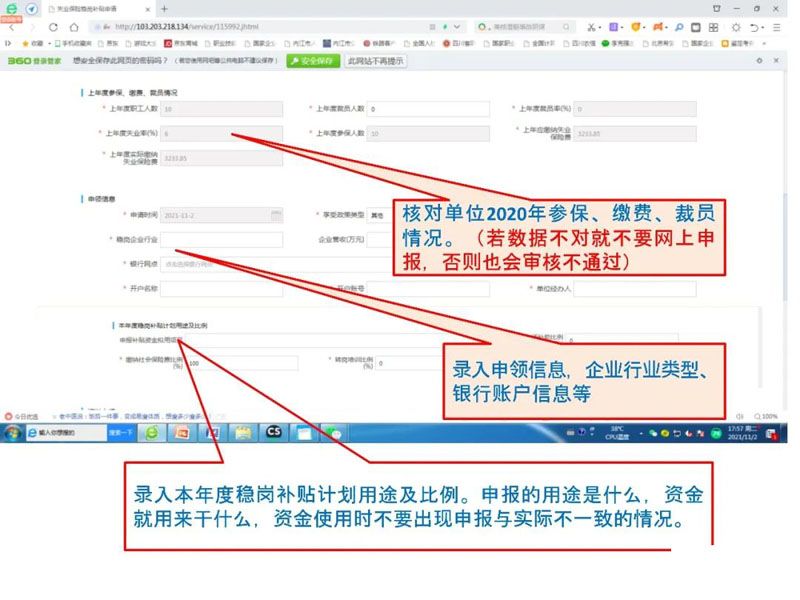
Task: Click the green 安全保存 button
Action: 313,61
